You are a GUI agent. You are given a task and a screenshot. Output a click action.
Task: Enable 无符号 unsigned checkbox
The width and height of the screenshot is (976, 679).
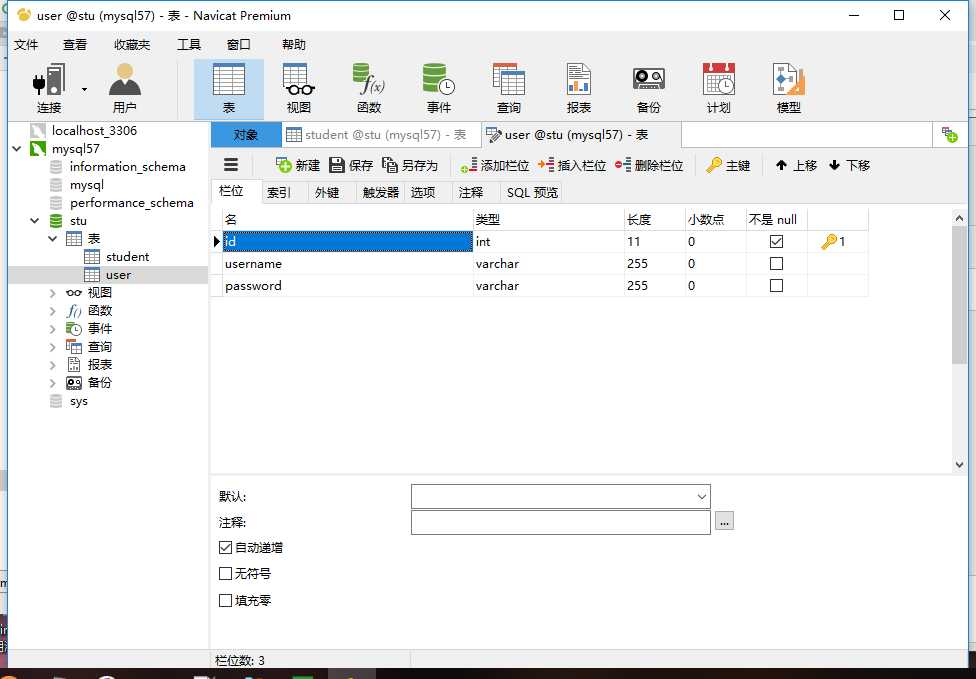point(225,574)
